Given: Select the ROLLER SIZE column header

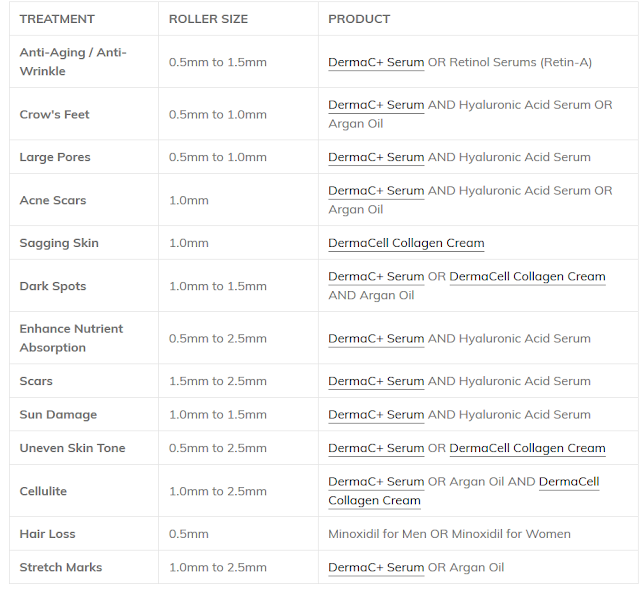Looking at the screenshot, I should click(x=208, y=19).
